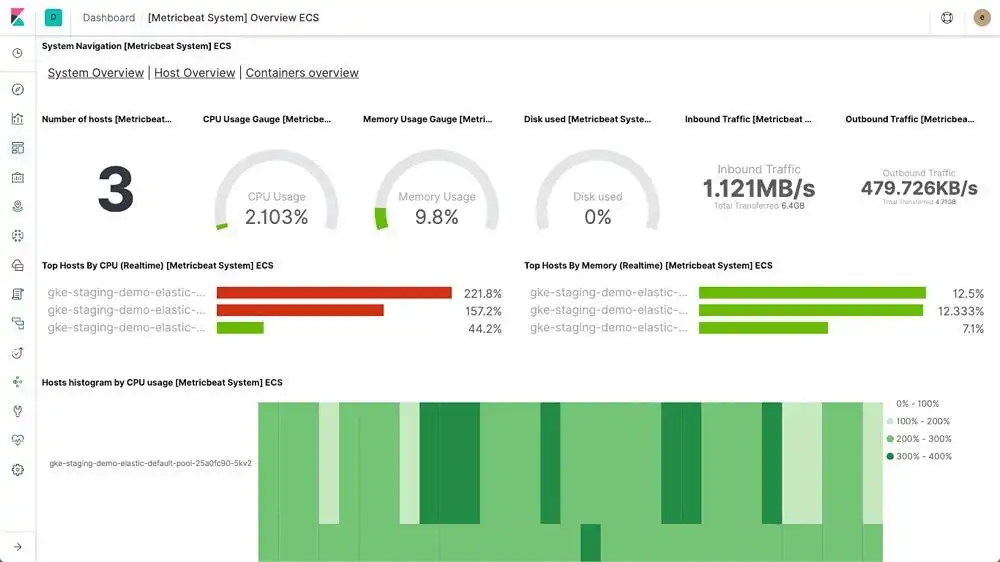Open Management gear icon in the sidebar
The image size is (1000, 562).
(17, 469)
